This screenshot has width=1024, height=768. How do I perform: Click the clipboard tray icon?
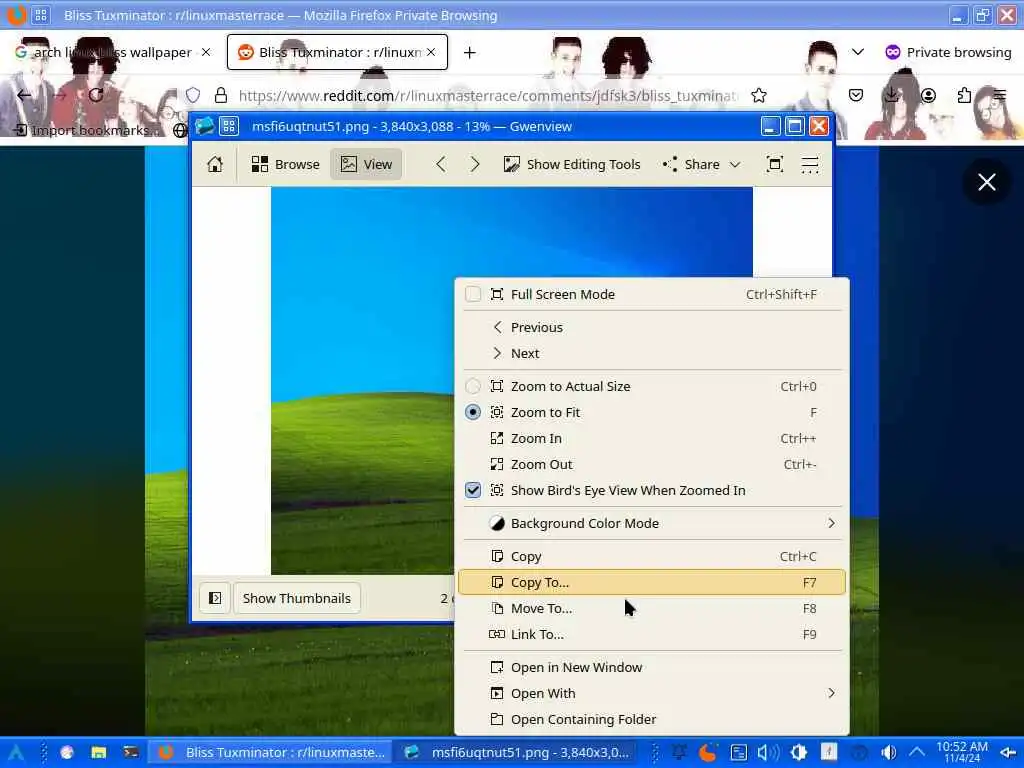pos(739,752)
